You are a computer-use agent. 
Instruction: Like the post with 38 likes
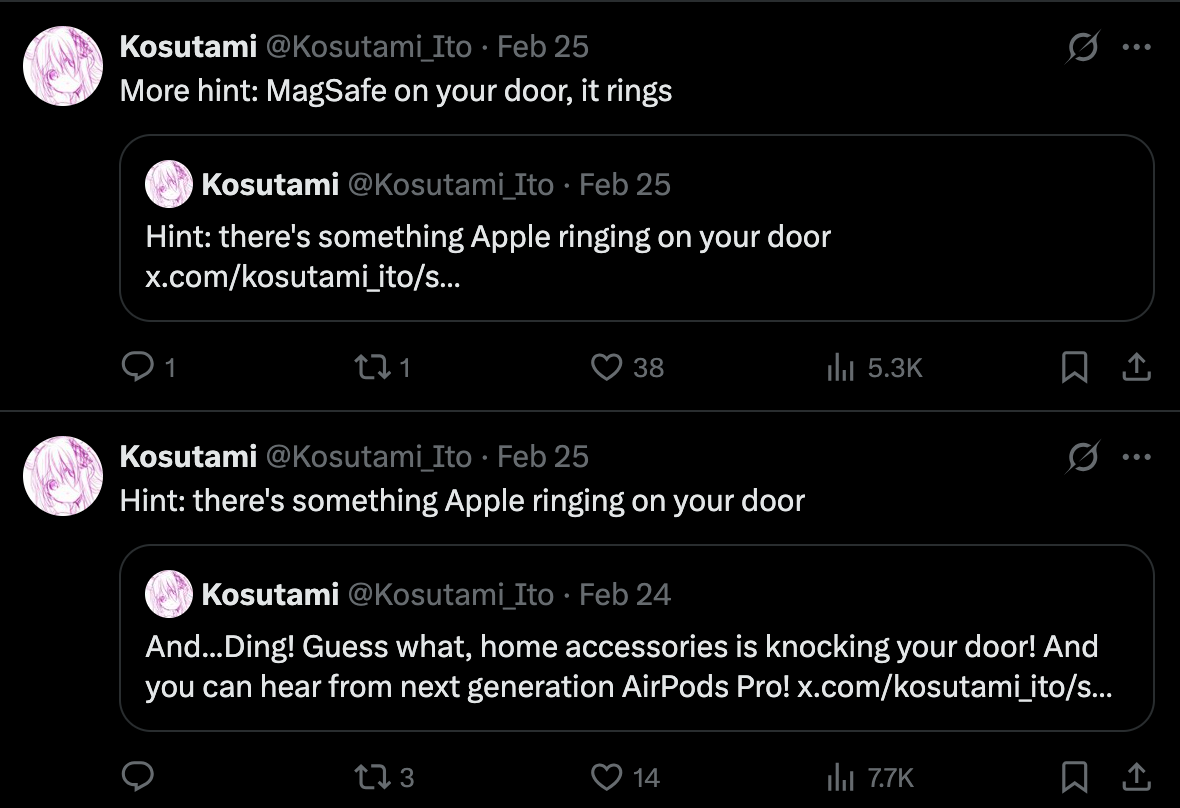(607, 368)
